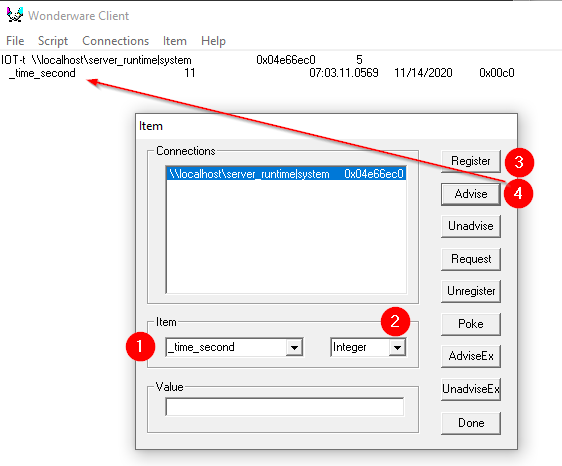Click the IOT-t \\localhost\server_runtime|system line
The image size is (562, 466).
pos(96,60)
